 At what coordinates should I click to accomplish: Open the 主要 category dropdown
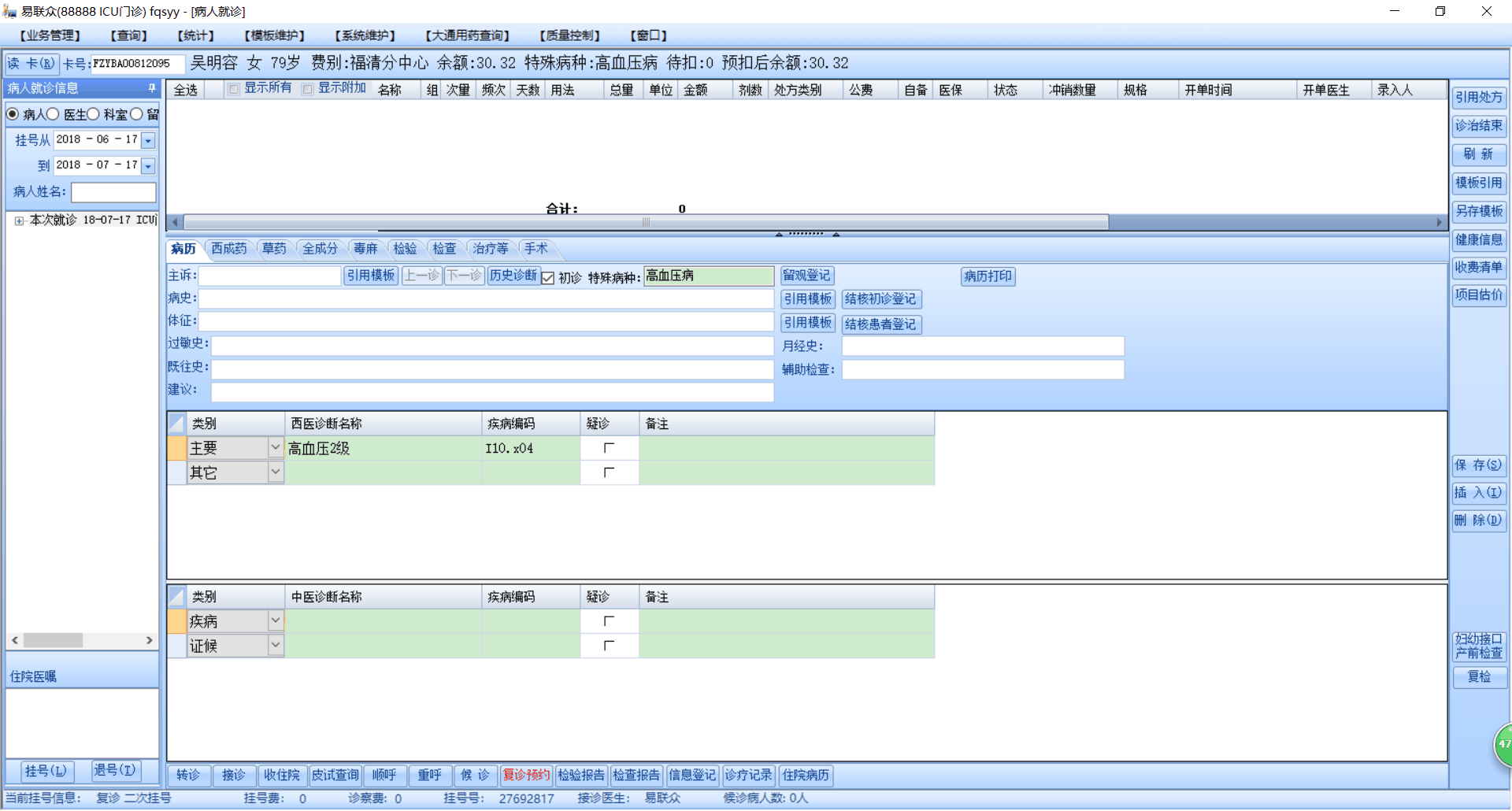[x=276, y=447]
